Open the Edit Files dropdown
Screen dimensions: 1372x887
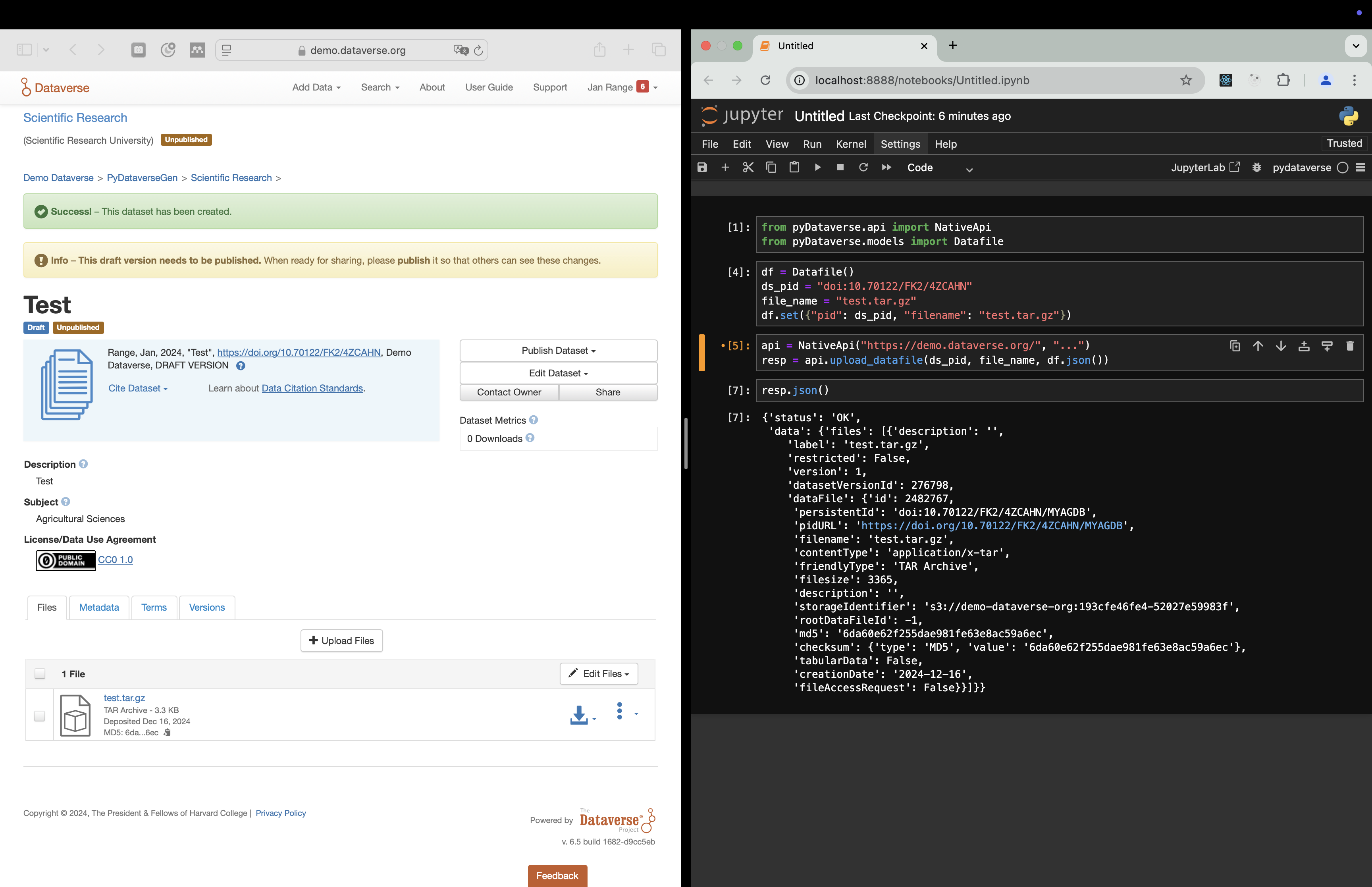click(599, 673)
